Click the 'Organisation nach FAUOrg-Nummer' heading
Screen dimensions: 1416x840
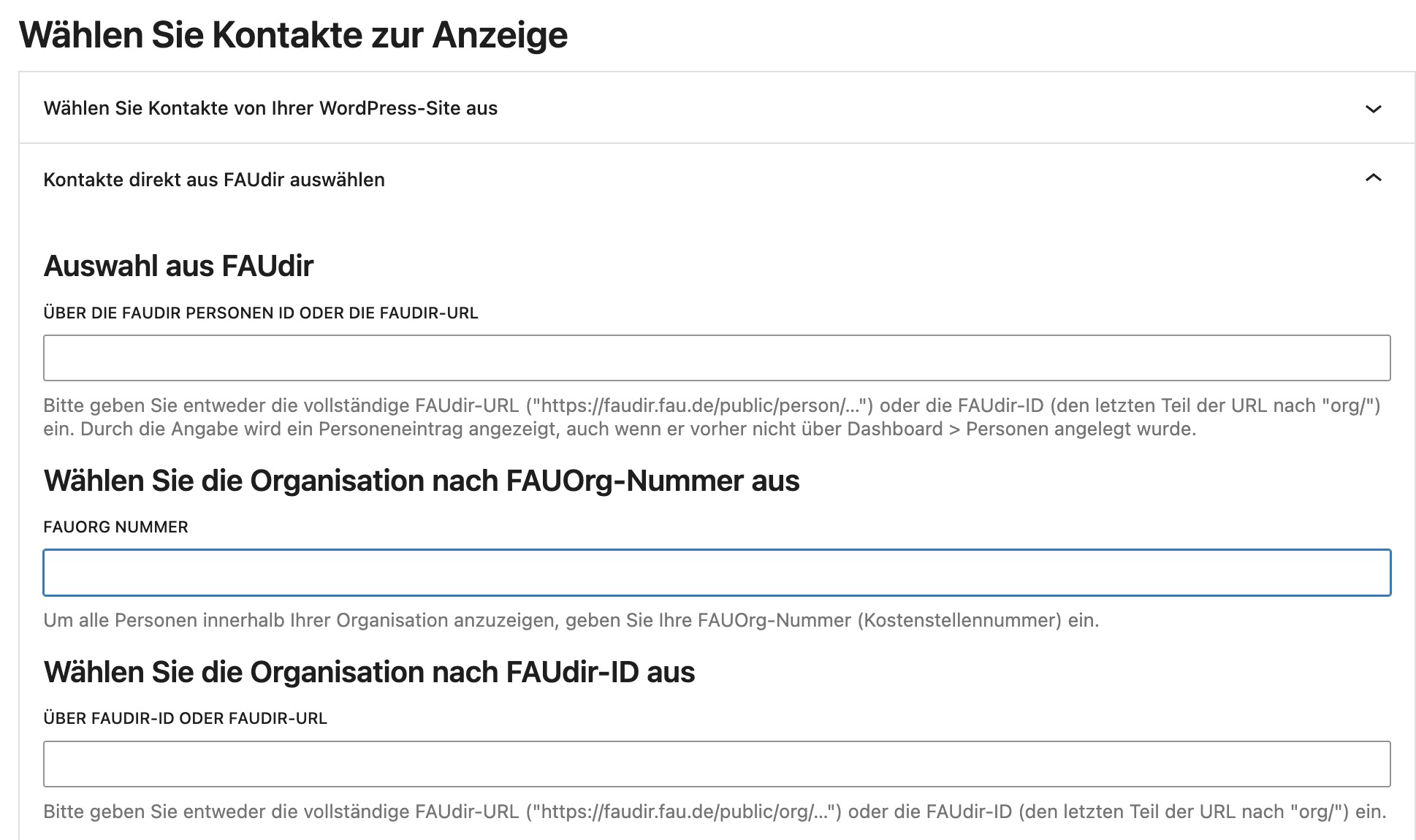click(422, 481)
